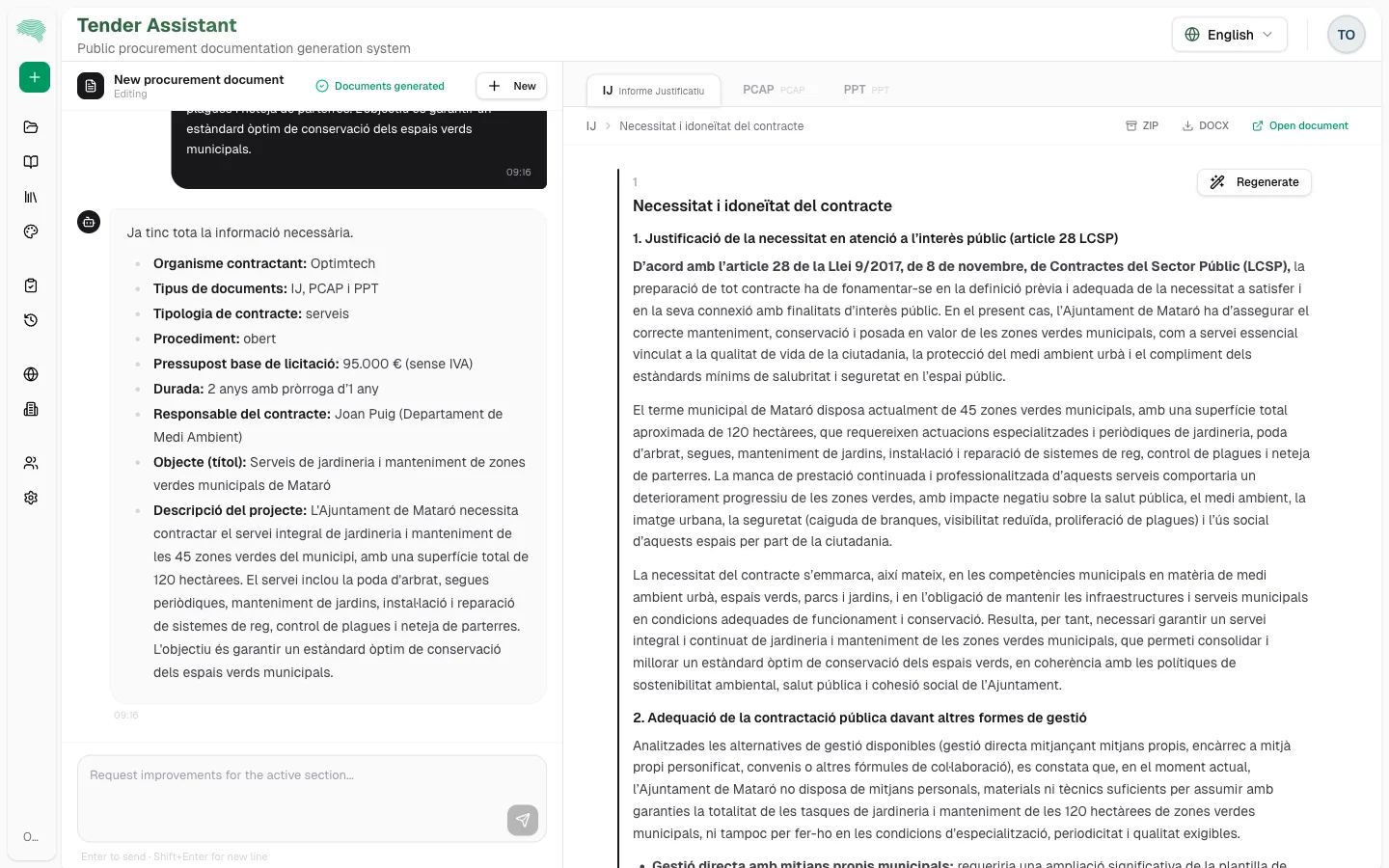Viewport: 1389px width, 868px height.
Task: Expand the collapsed panel at bottom left
Action: coord(31,836)
